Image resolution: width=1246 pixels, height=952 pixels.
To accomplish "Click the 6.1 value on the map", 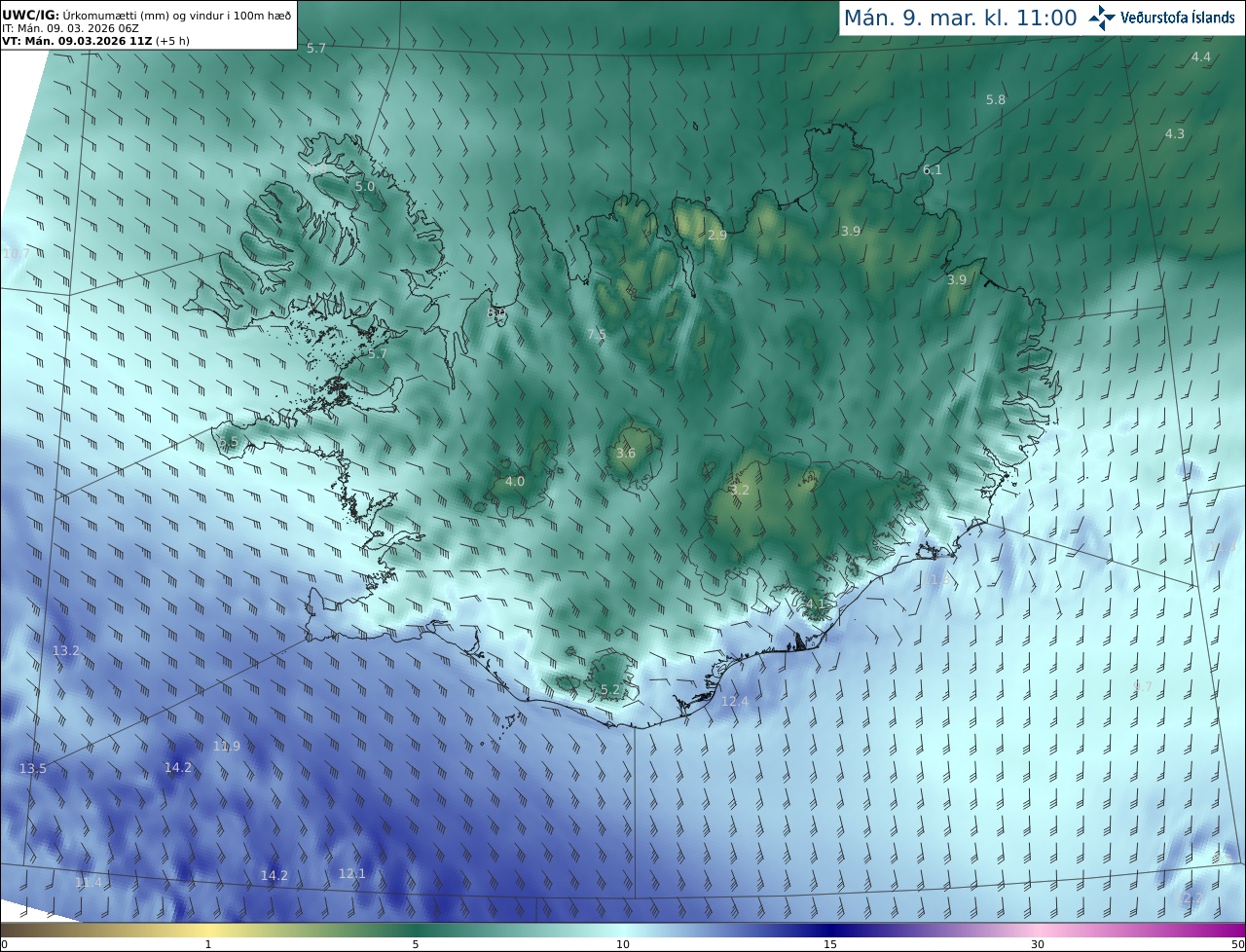I will [x=933, y=170].
